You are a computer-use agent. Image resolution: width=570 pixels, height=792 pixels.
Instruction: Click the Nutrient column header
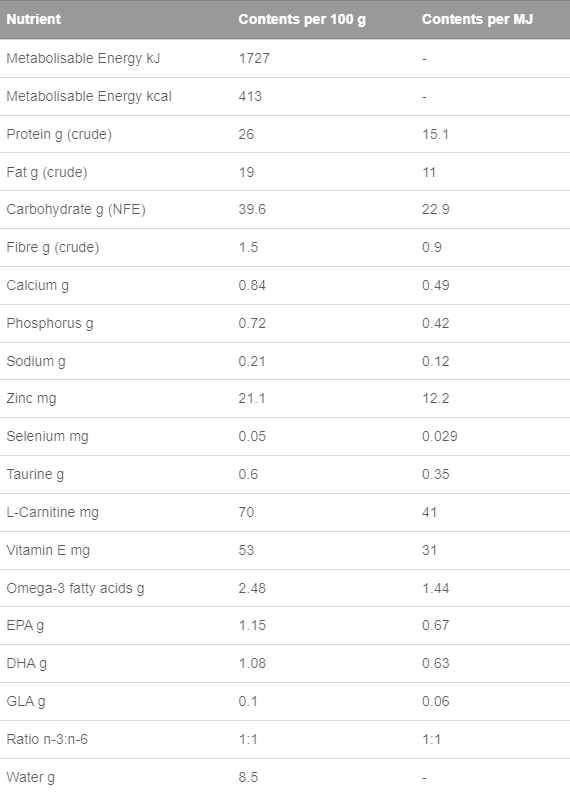pos(33,19)
